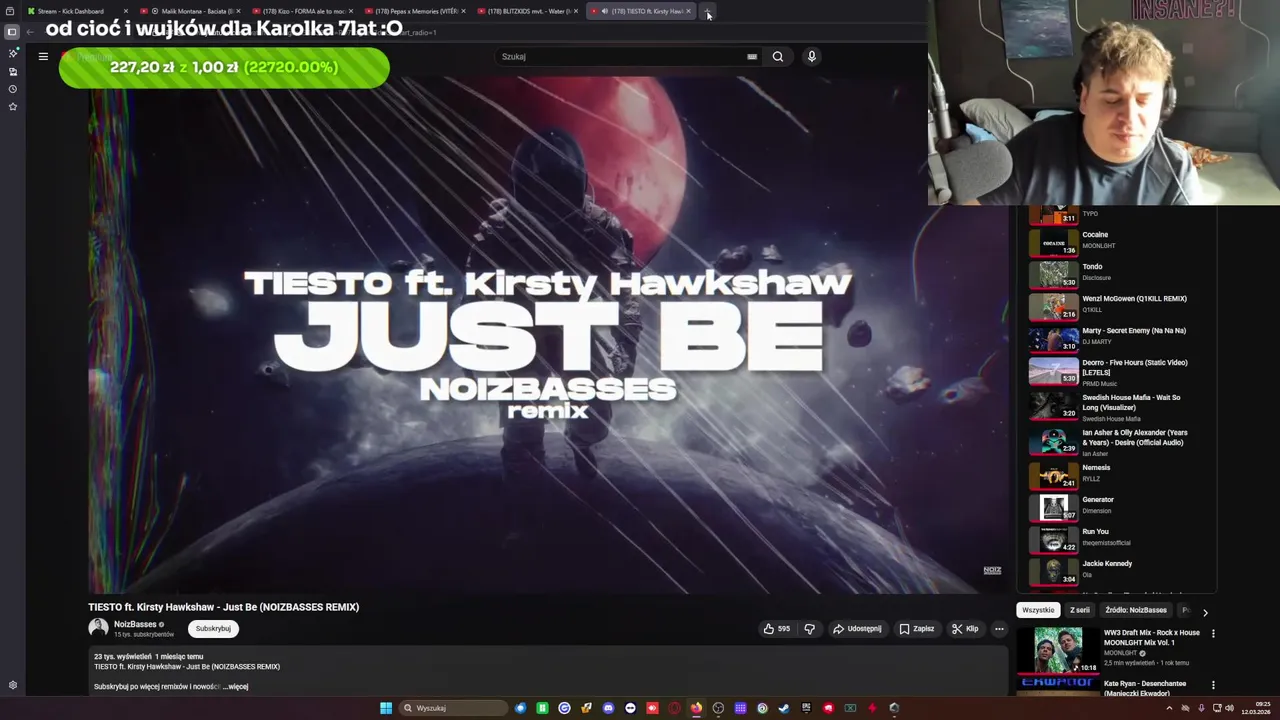
Task: Click the Klip clip button
Action: click(965, 629)
